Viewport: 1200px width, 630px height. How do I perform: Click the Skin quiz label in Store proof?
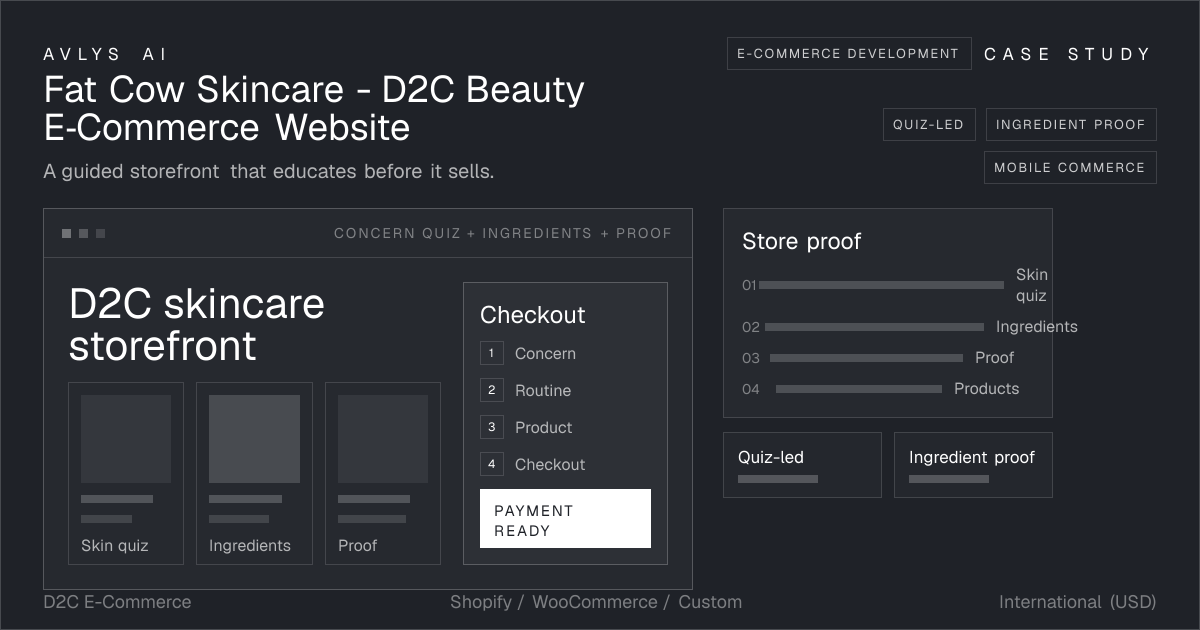(1032, 285)
